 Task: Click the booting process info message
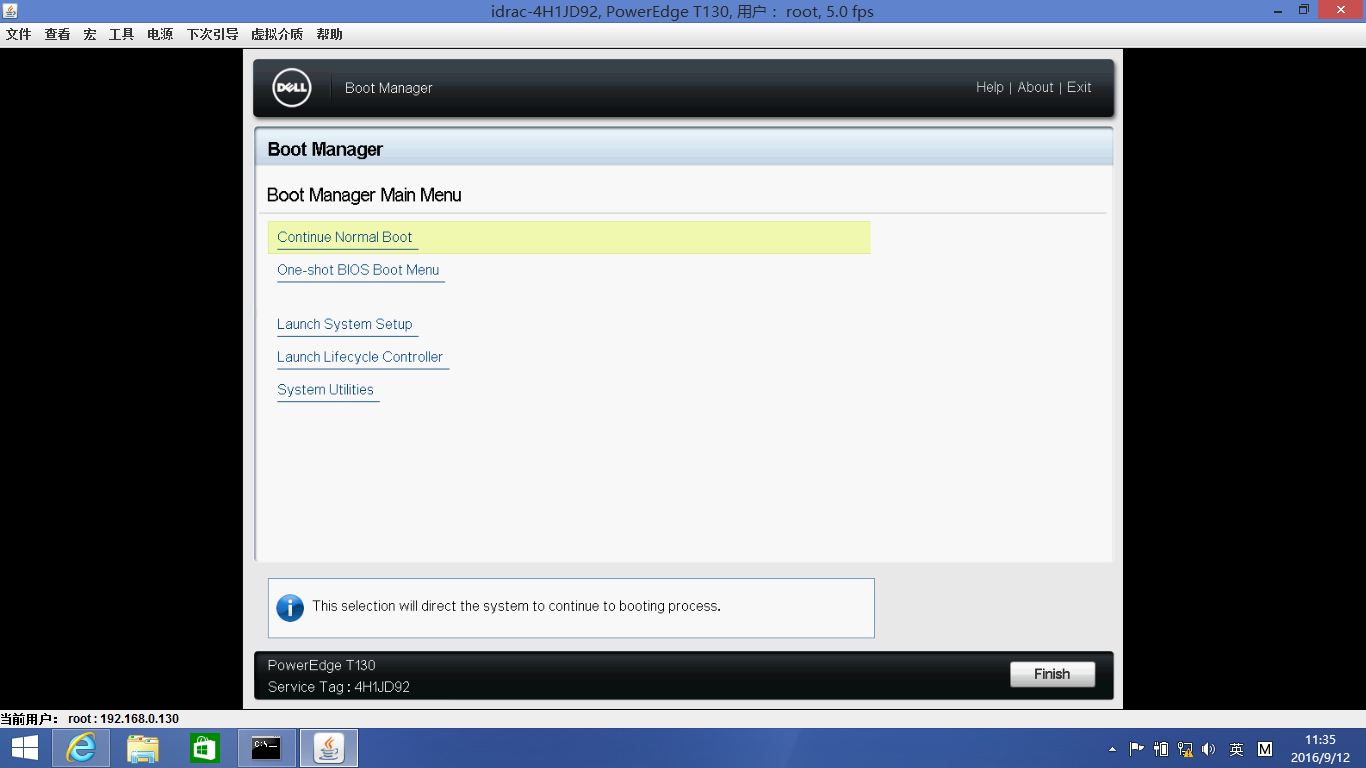[516, 606]
